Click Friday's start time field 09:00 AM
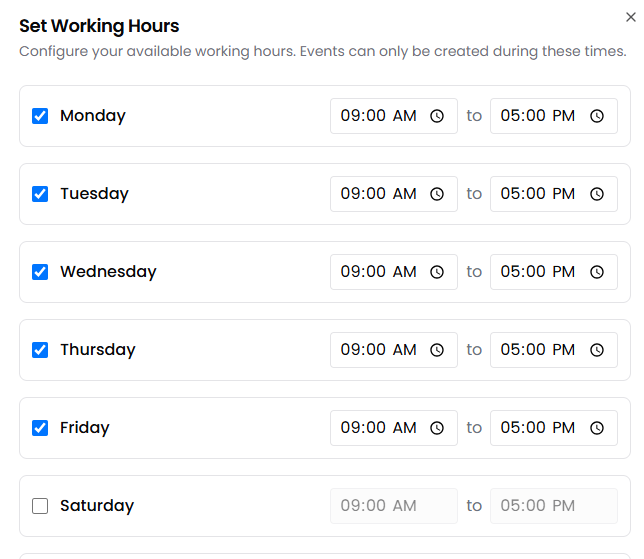This screenshot has height=559, width=644. pyautogui.click(x=378, y=428)
